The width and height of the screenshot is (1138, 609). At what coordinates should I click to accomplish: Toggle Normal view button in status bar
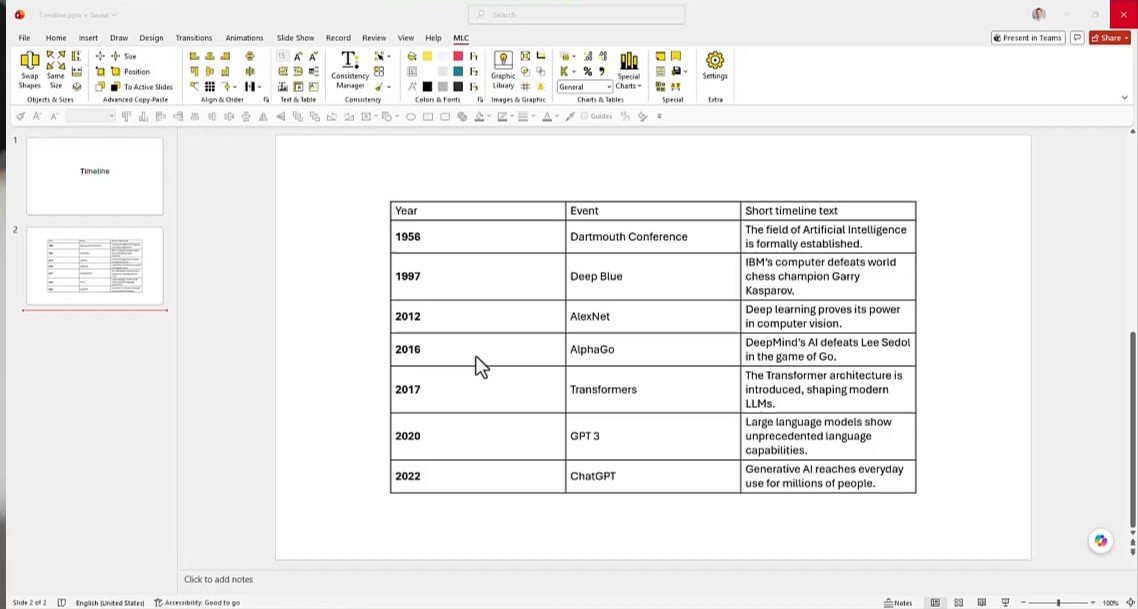click(x=936, y=602)
